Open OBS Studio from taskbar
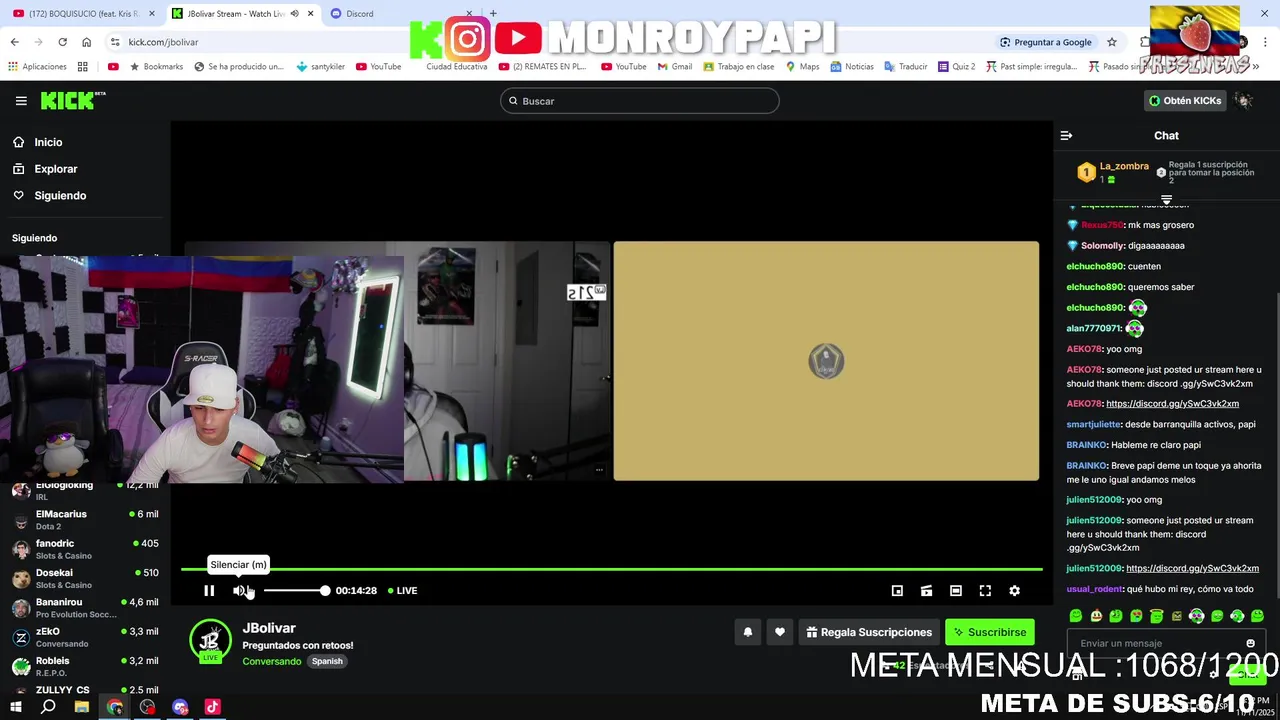 coord(148,707)
